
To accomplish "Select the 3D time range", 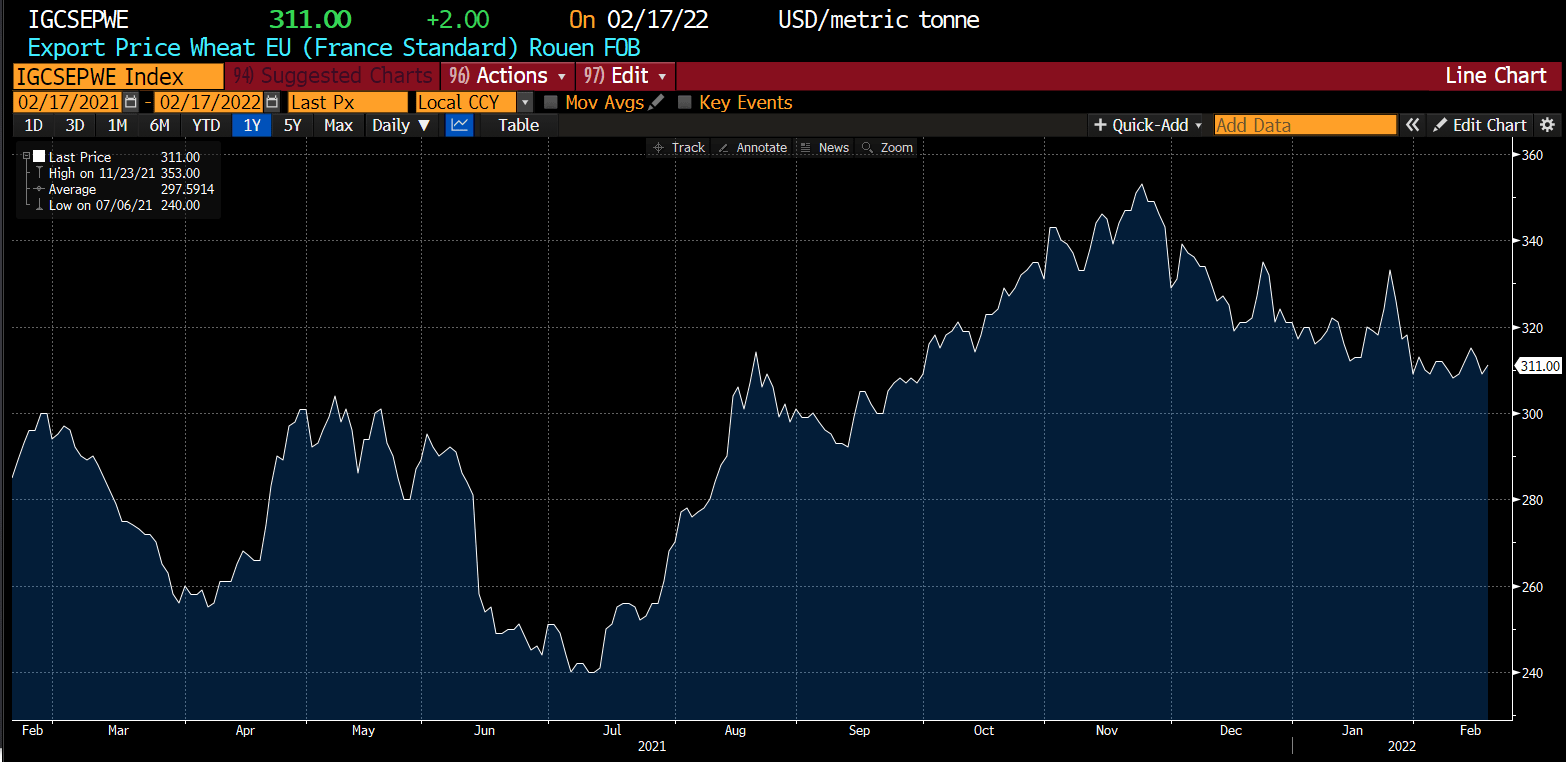I will (x=75, y=125).
